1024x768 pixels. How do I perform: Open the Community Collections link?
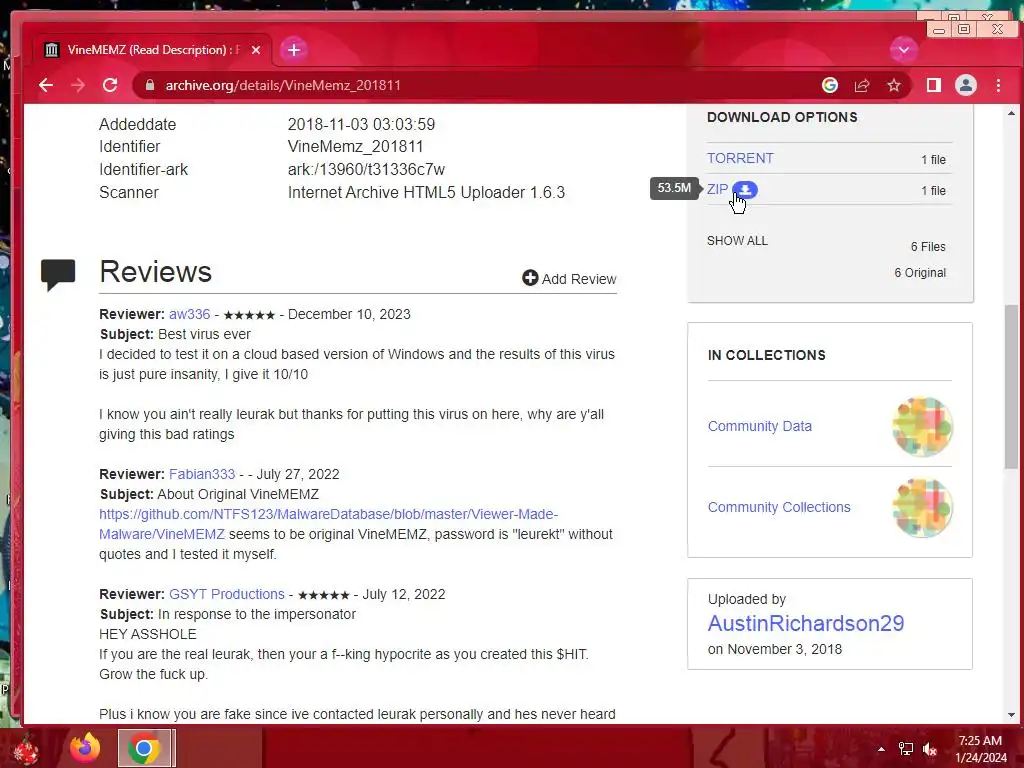[779, 507]
